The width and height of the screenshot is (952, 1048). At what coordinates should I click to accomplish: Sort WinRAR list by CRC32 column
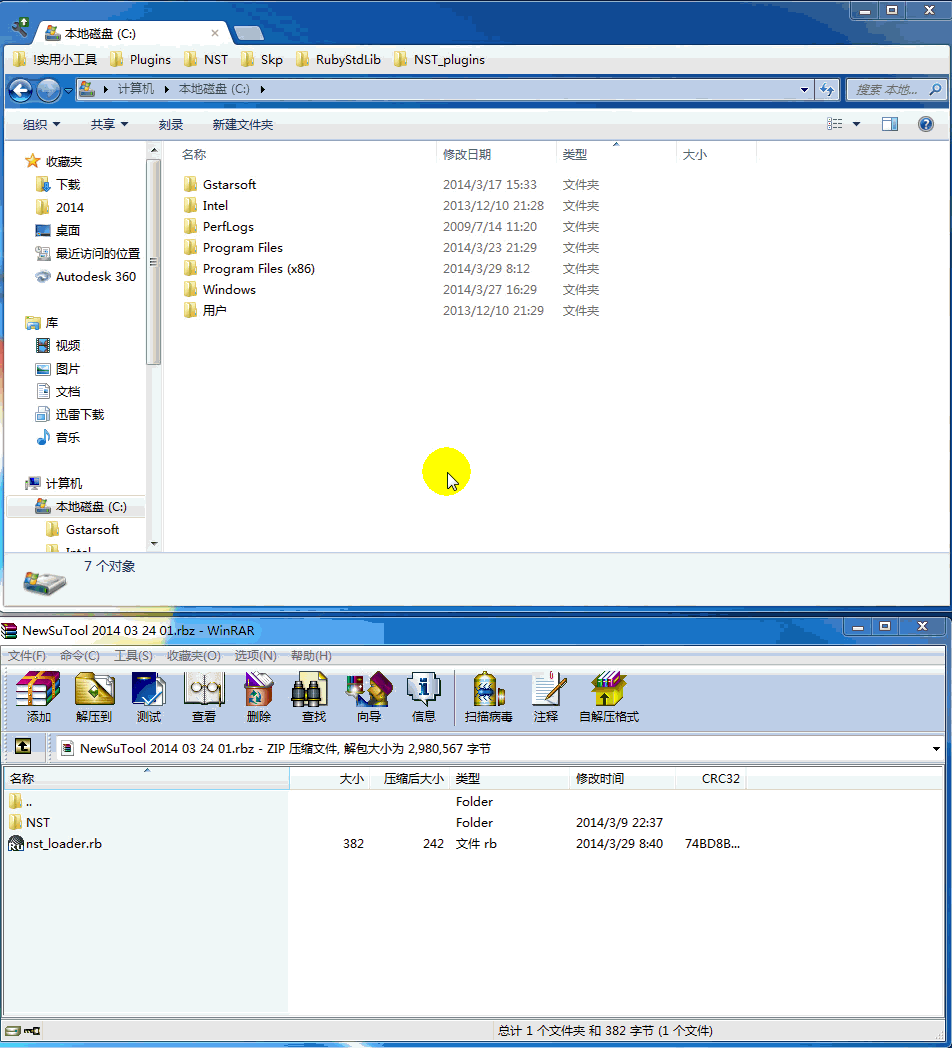[x=711, y=779]
